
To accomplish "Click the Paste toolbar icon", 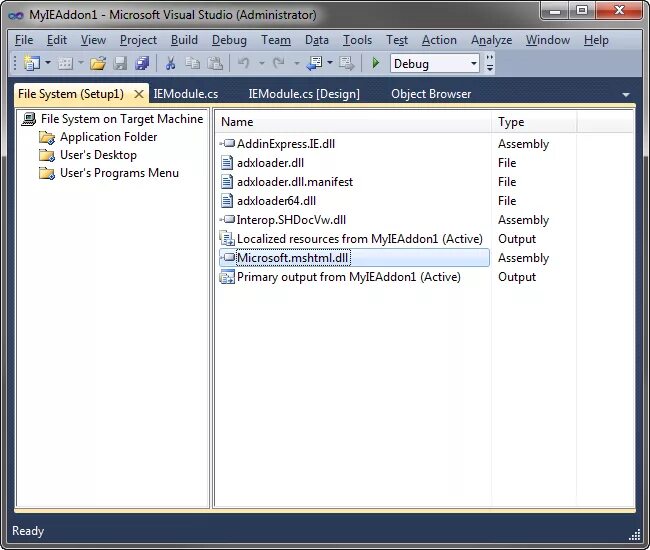I will tap(215, 63).
